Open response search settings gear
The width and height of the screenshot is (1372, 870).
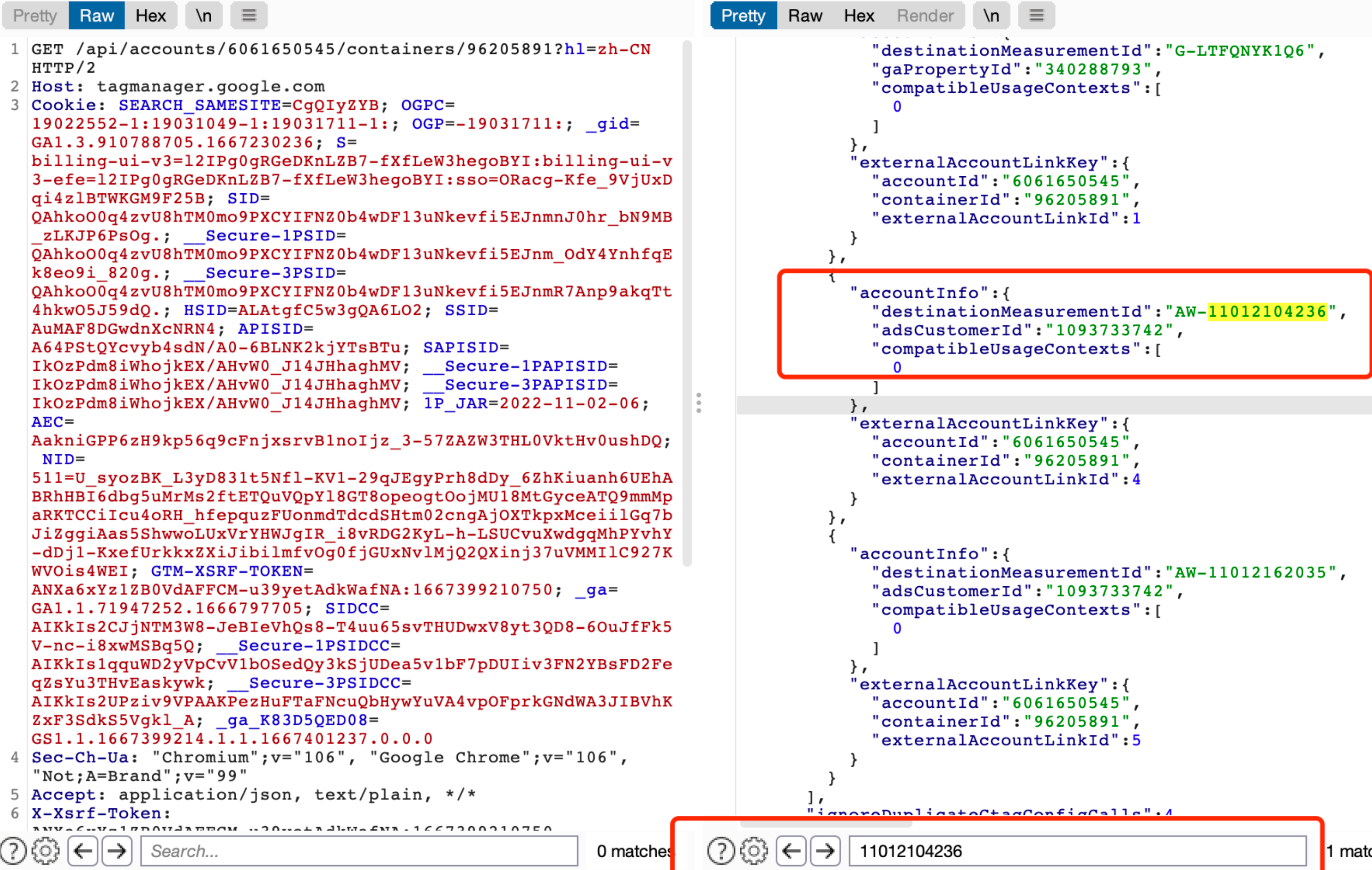click(754, 851)
